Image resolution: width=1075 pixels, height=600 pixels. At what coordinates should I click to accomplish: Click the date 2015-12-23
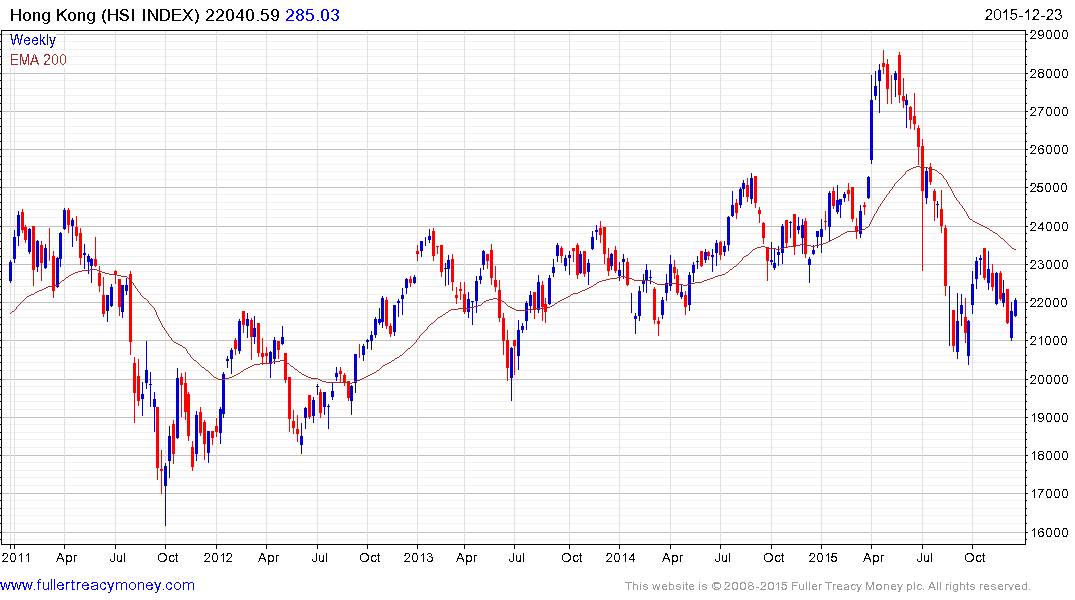click(x=1023, y=15)
